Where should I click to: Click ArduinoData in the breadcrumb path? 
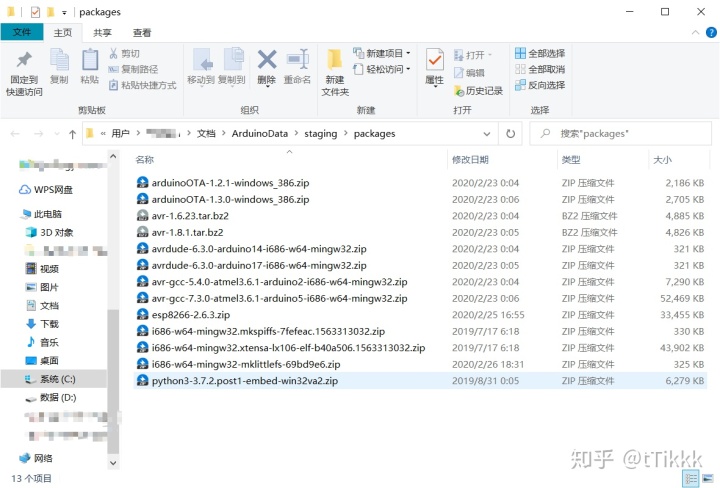pos(259,134)
